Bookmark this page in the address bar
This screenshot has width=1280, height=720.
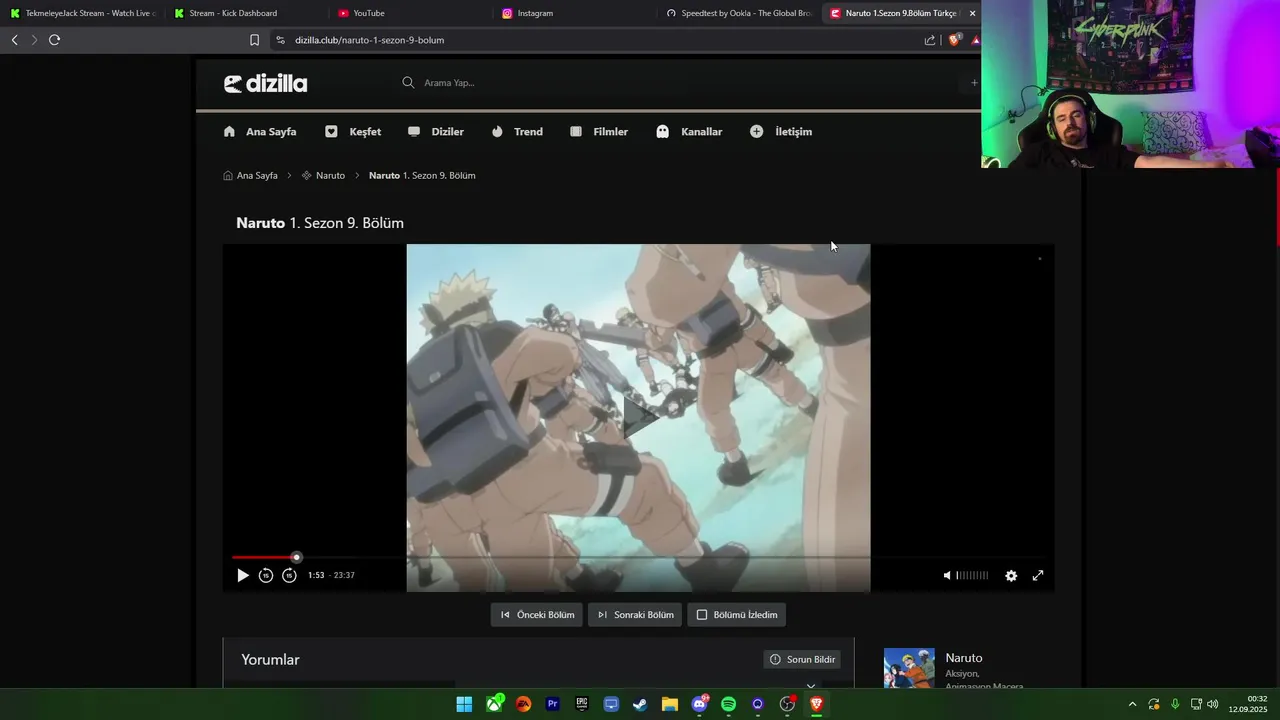coord(254,40)
